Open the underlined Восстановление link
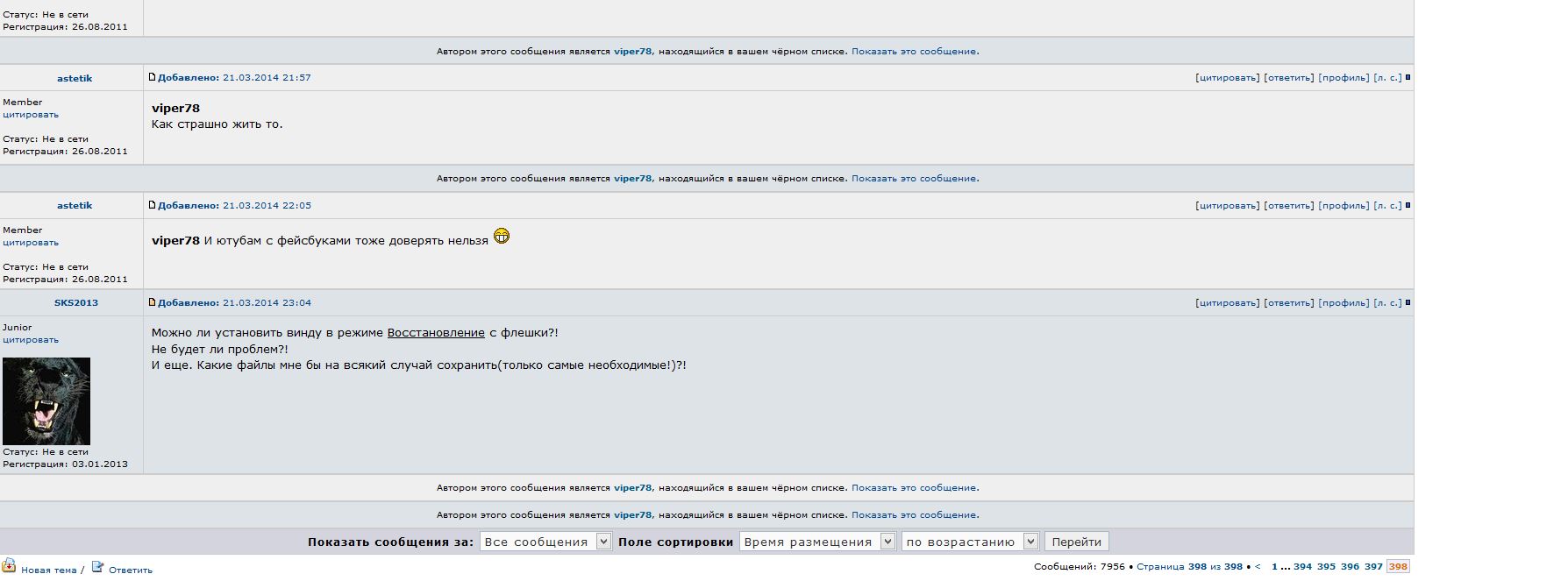This screenshot has width=1568, height=581. pos(436,333)
